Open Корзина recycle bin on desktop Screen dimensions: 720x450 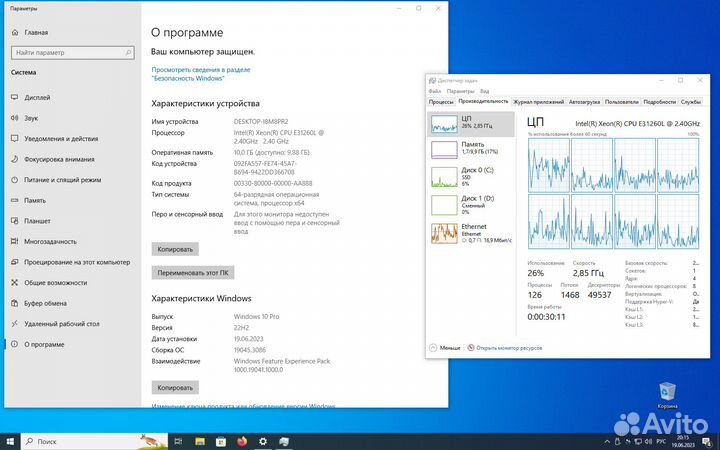click(x=667, y=395)
